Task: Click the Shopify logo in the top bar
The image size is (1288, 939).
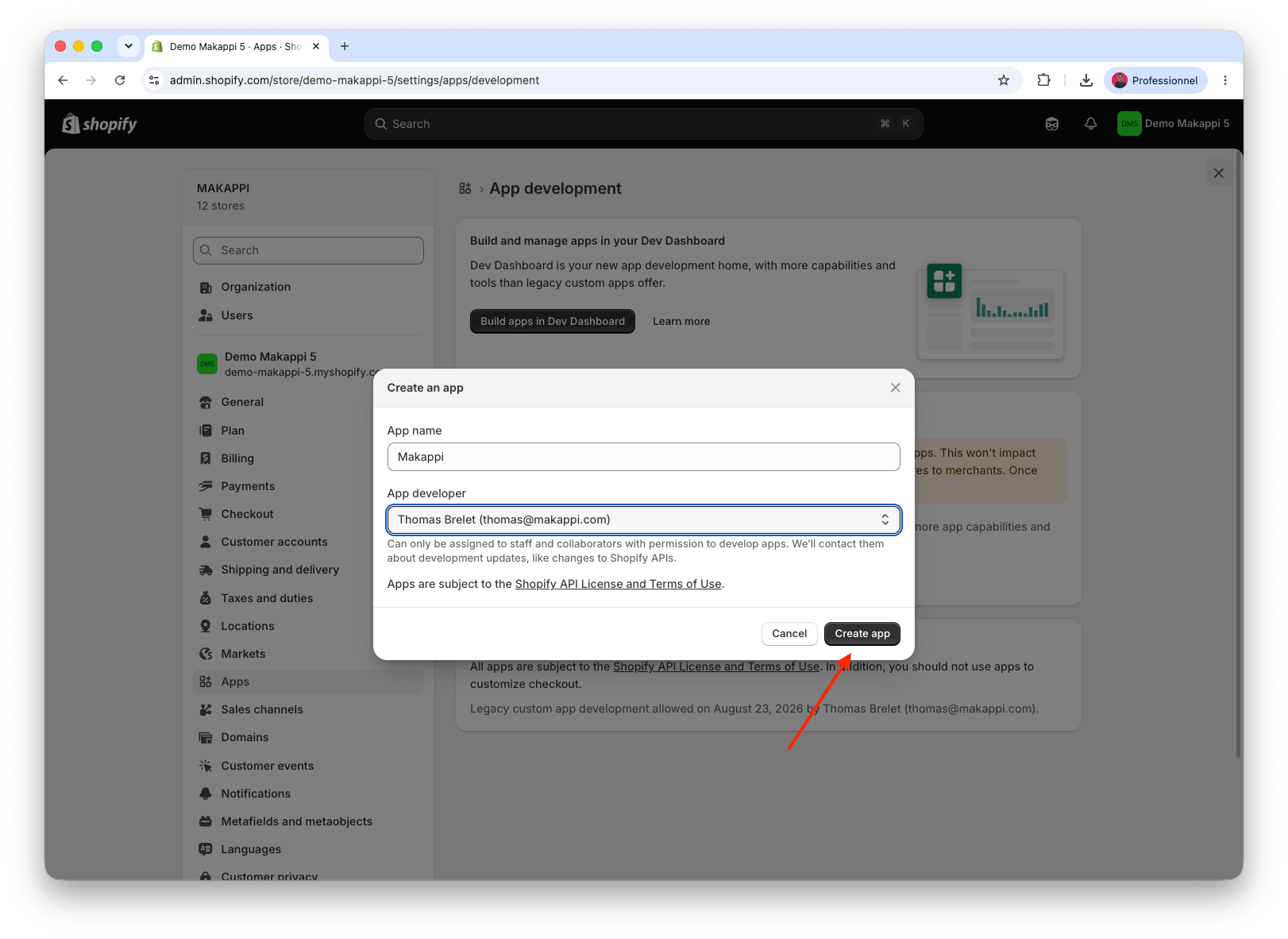Action: pos(99,124)
